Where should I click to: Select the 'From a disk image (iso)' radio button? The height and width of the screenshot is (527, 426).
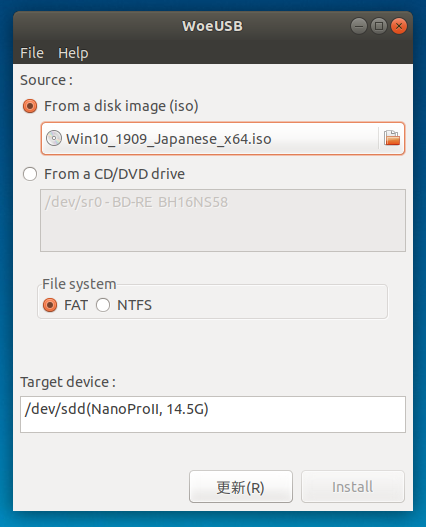(30, 106)
